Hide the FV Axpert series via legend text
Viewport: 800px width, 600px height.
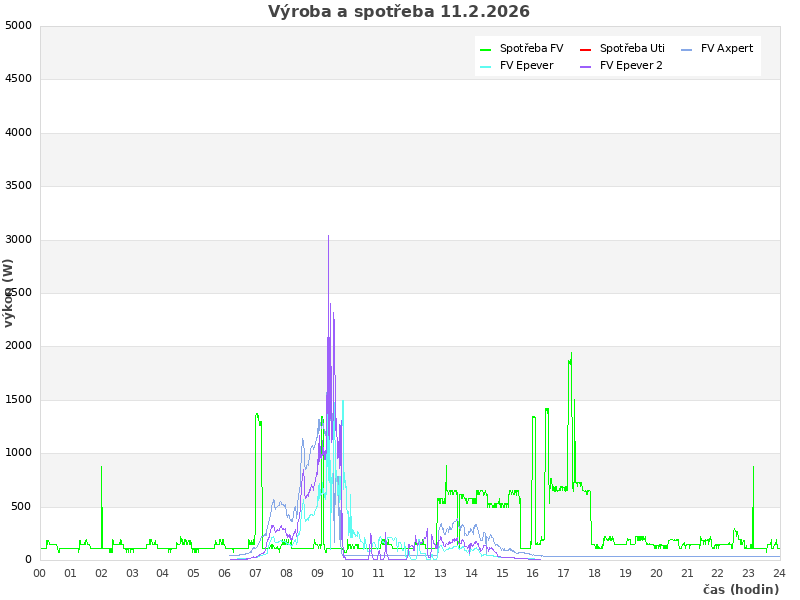[727, 49]
